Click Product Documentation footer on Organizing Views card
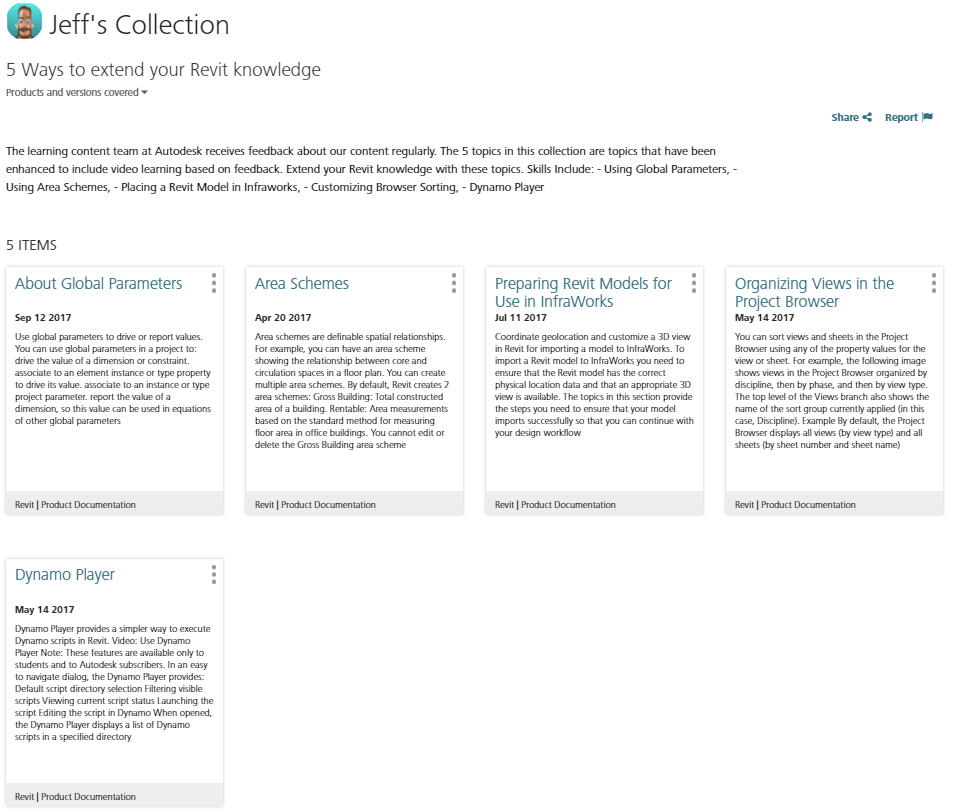Image resolution: width=963 pixels, height=812 pixels. [808, 505]
